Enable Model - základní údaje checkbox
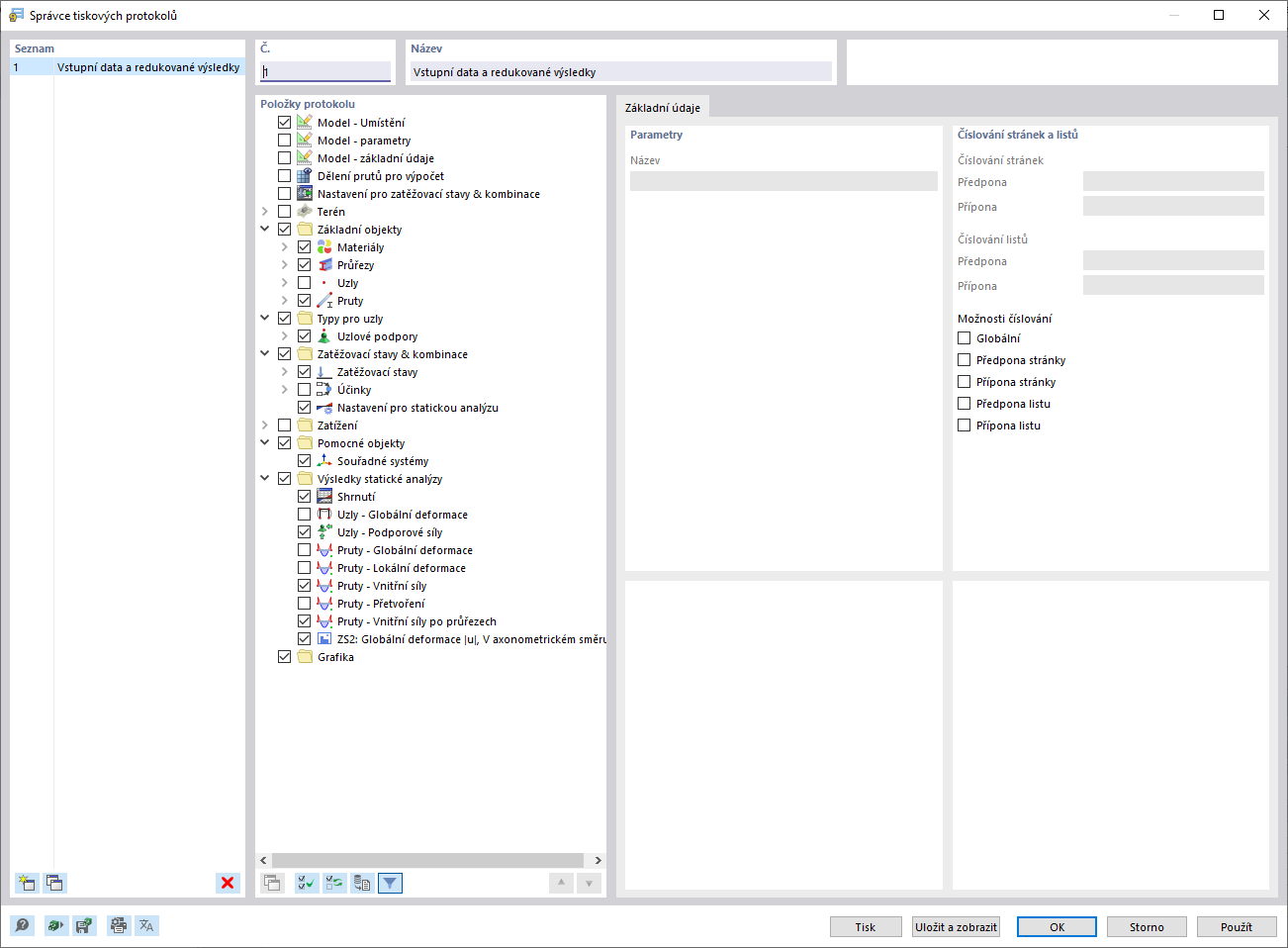The image size is (1288, 948). click(285, 158)
